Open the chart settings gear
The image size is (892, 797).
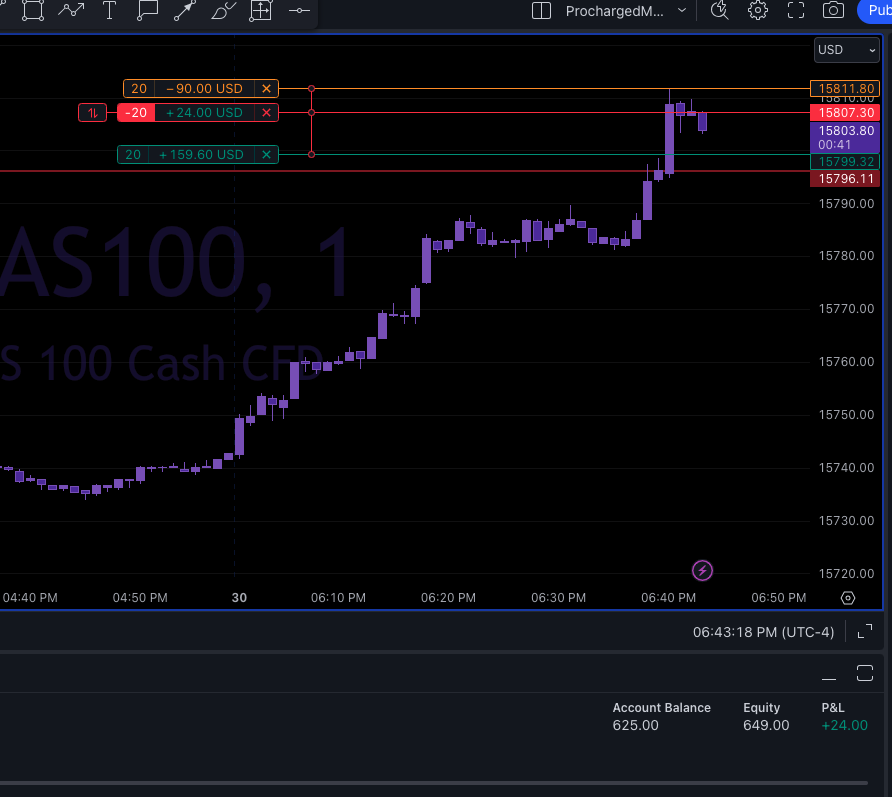pyautogui.click(x=757, y=11)
